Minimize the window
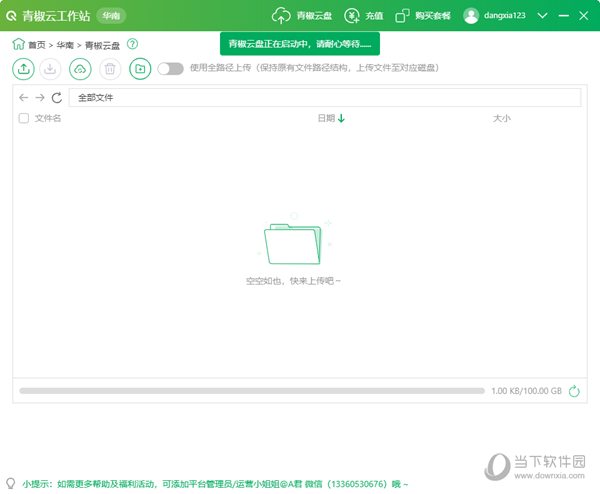This screenshot has height=494, width=600. pyautogui.click(x=563, y=16)
